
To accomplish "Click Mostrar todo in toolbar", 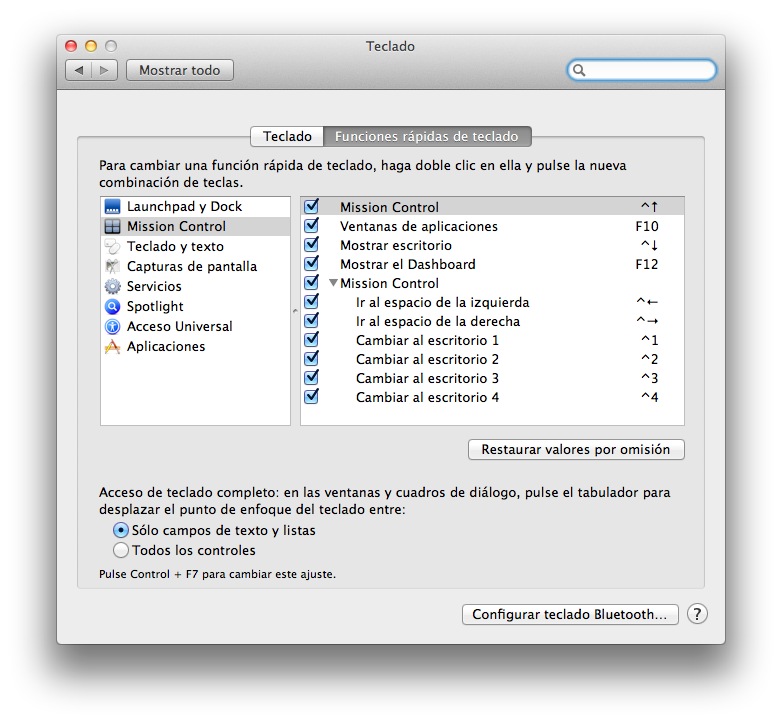I will [x=179, y=70].
